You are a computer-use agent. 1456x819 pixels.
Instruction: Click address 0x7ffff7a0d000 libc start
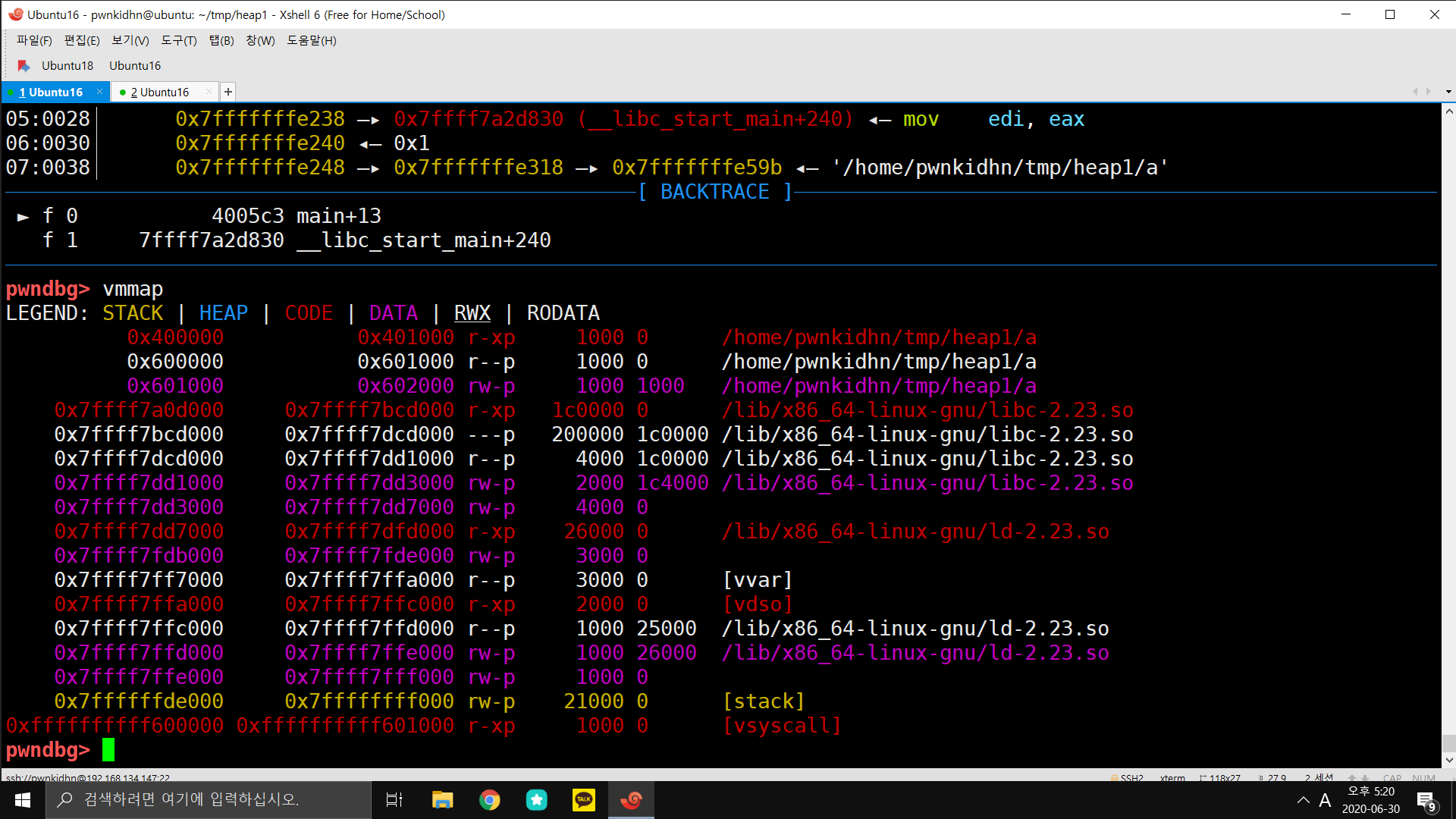(139, 410)
